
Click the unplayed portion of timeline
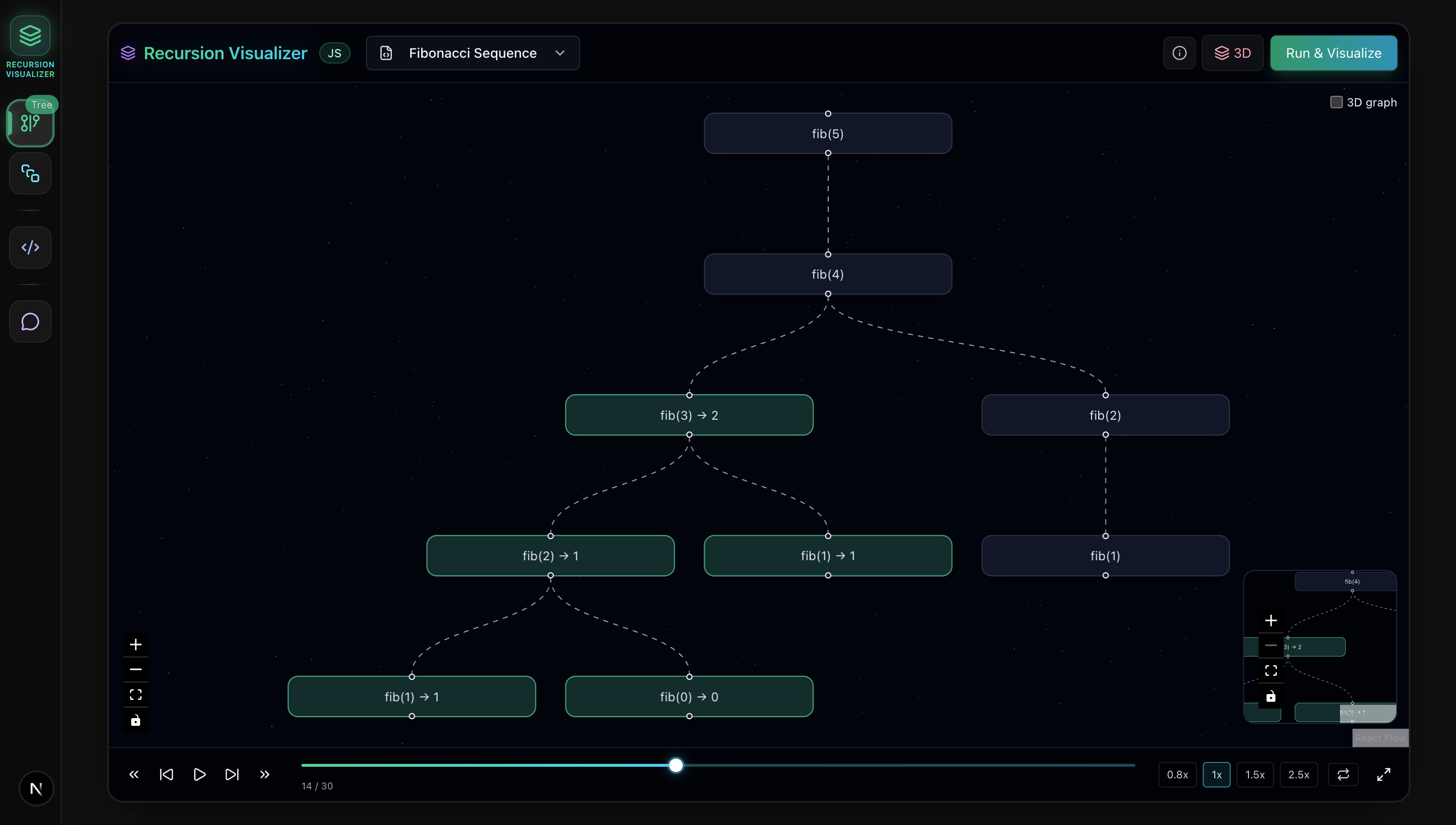909,765
